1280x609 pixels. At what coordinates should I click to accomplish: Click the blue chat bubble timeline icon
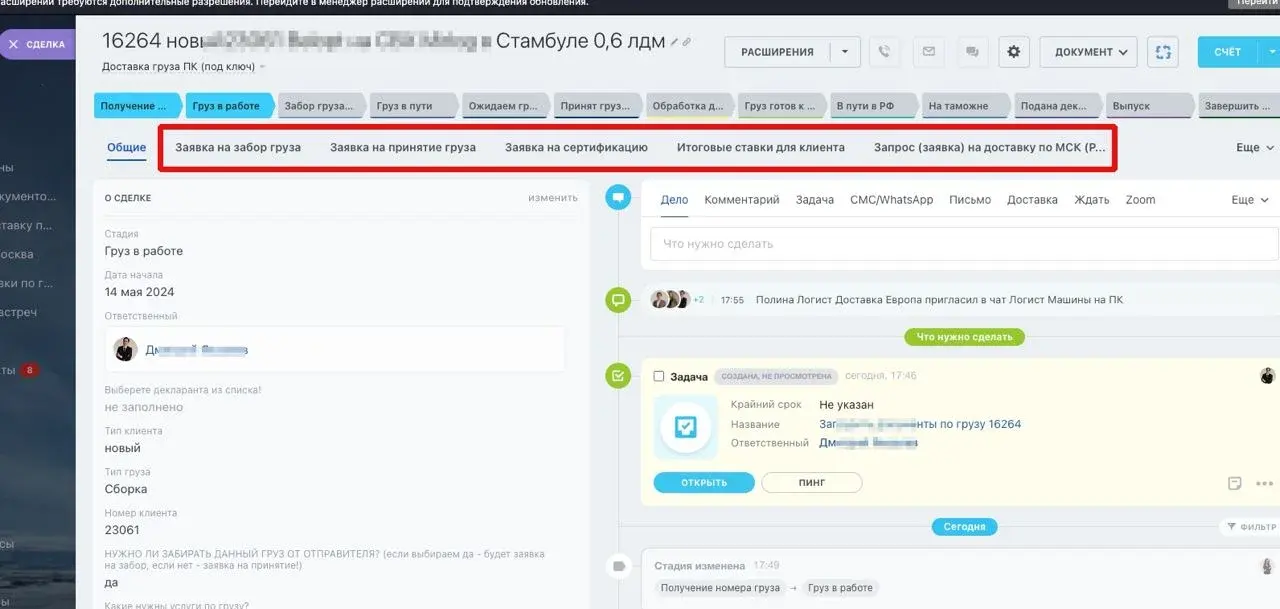[618, 198]
